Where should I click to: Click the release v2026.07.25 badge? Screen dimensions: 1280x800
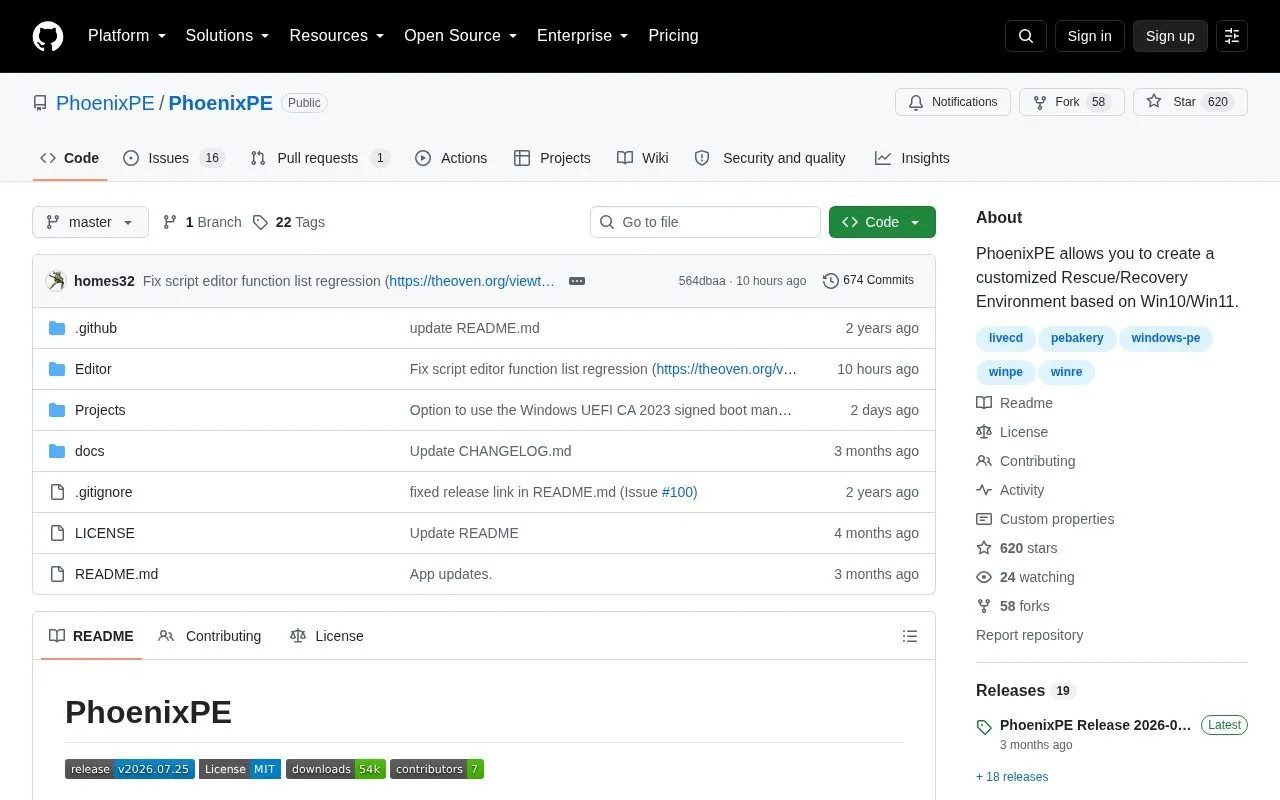coord(130,769)
